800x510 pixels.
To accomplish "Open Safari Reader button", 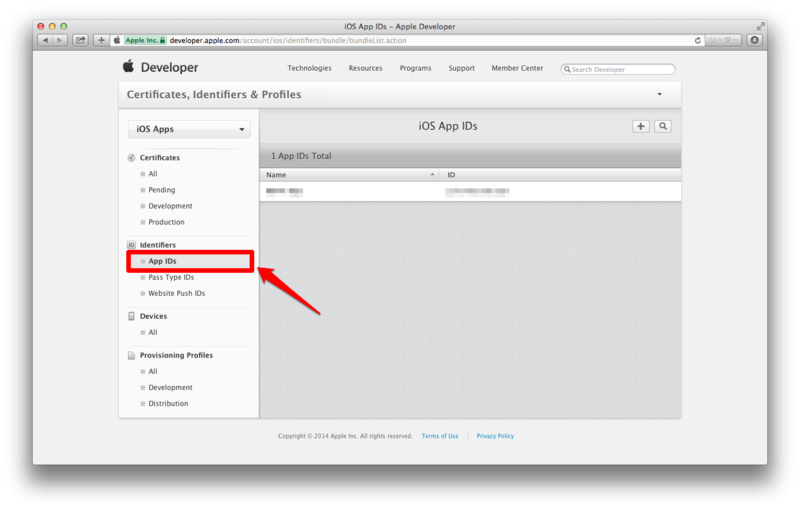I will 722,40.
